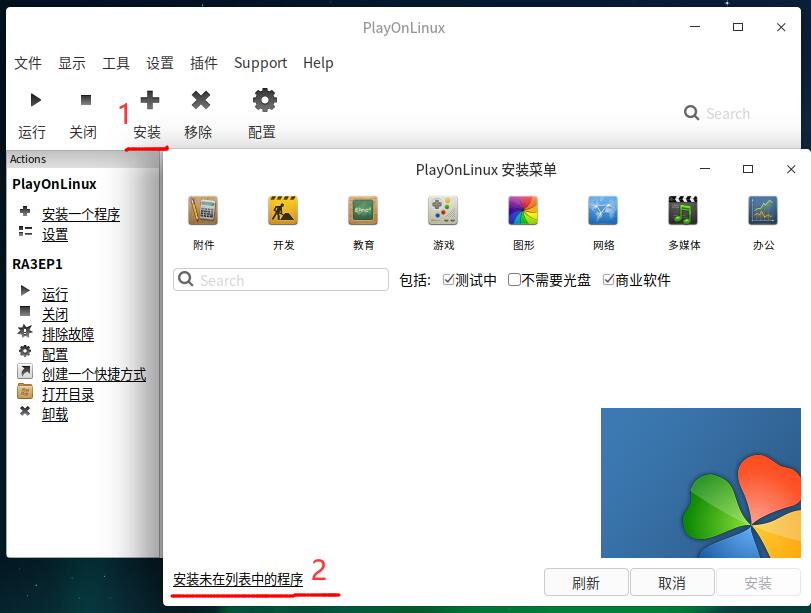This screenshot has width=811, height=613.
Task: Select the Multimedia (多媒体) category icon
Action: 683,211
